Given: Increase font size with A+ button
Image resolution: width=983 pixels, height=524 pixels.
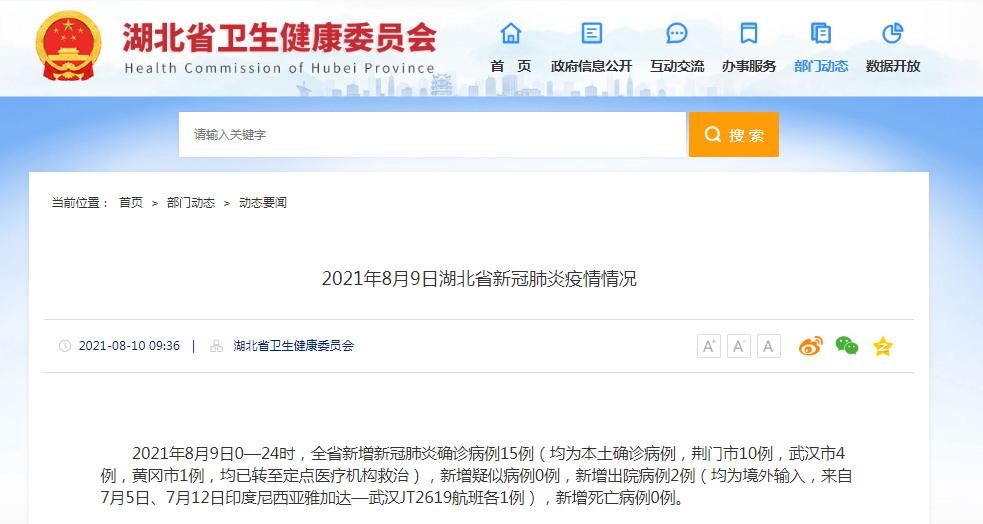Looking at the screenshot, I should 708,346.
